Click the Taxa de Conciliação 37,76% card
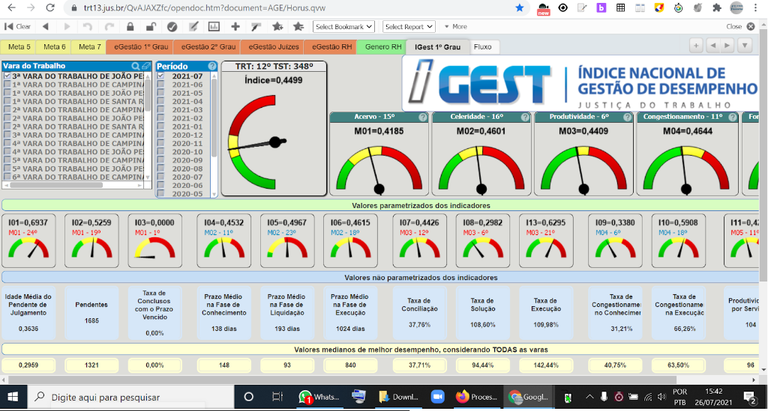This screenshot has width=768, height=411. [x=419, y=313]
